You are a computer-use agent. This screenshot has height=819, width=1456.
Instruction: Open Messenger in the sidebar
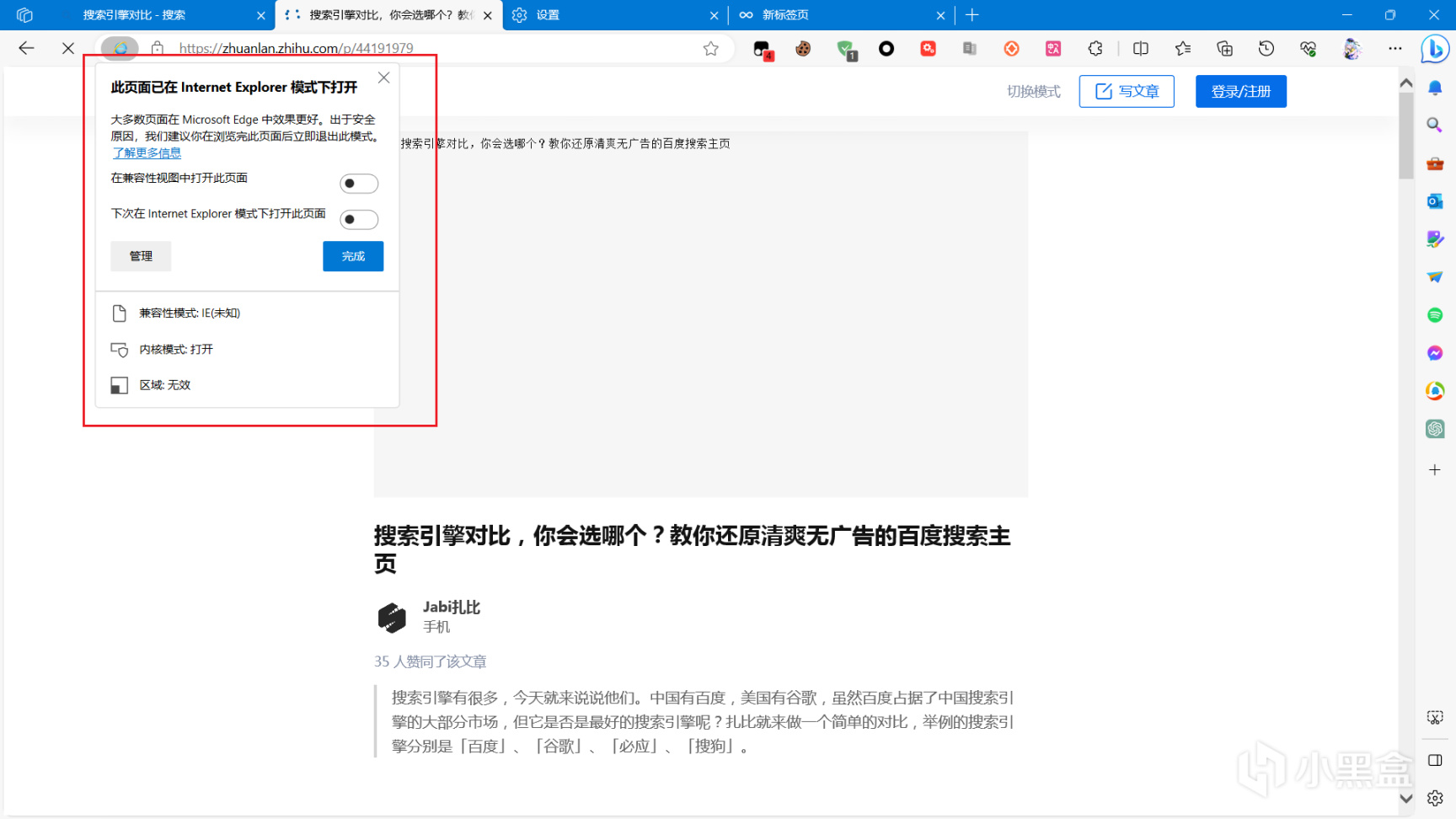coord(1435,353)
